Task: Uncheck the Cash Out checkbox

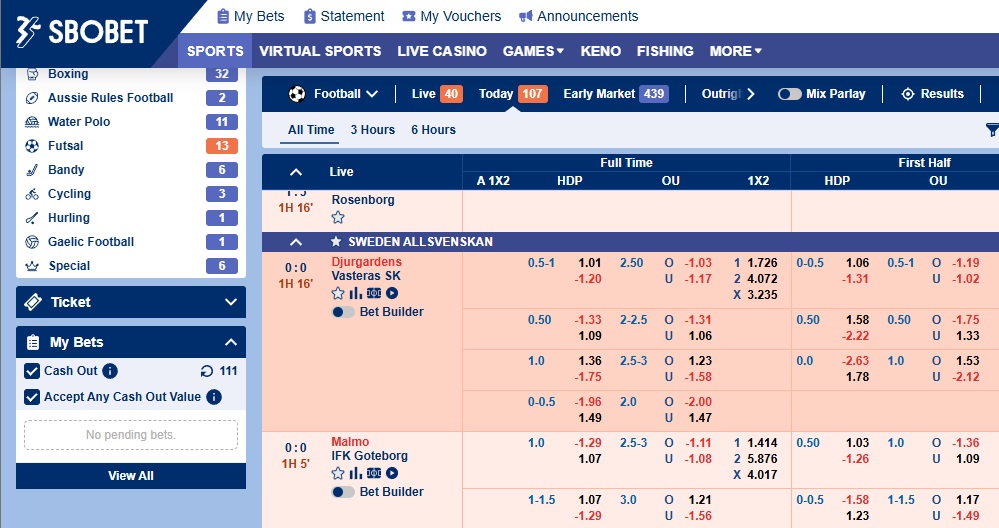Action: (x=32, y=371)
